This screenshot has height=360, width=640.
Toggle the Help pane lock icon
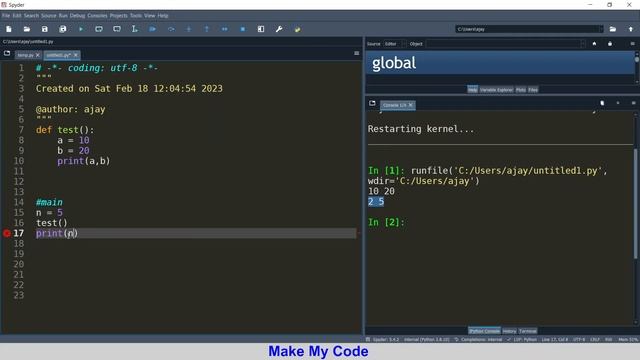610,44
